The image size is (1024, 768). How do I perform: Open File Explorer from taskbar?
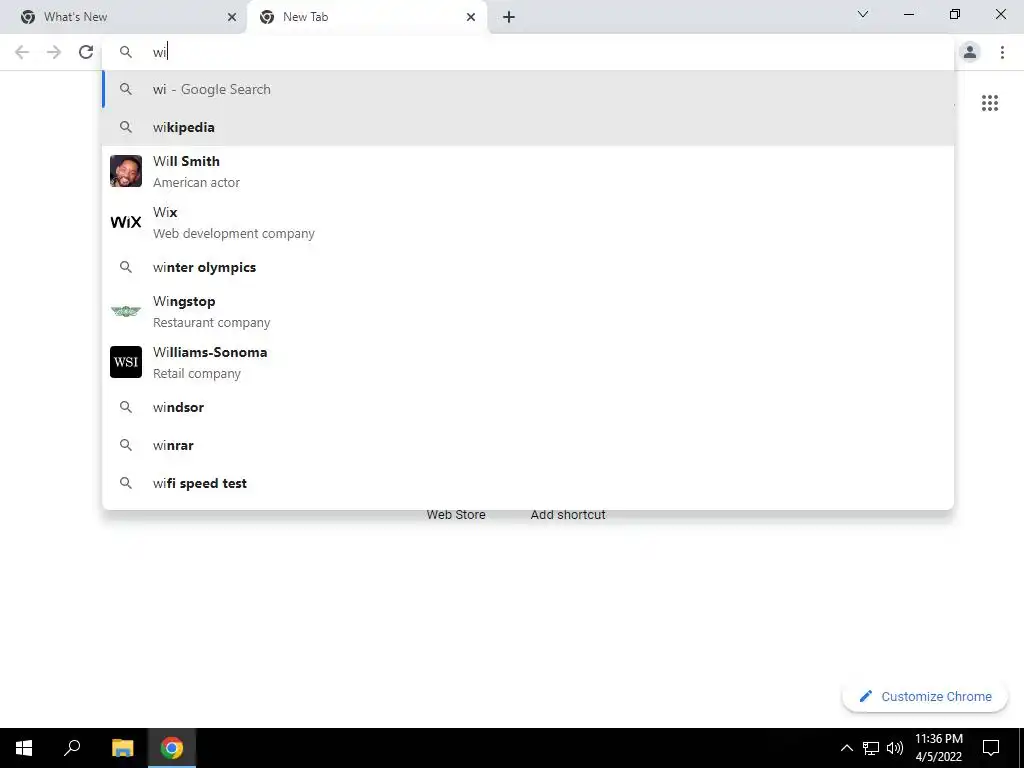point(122,748)
